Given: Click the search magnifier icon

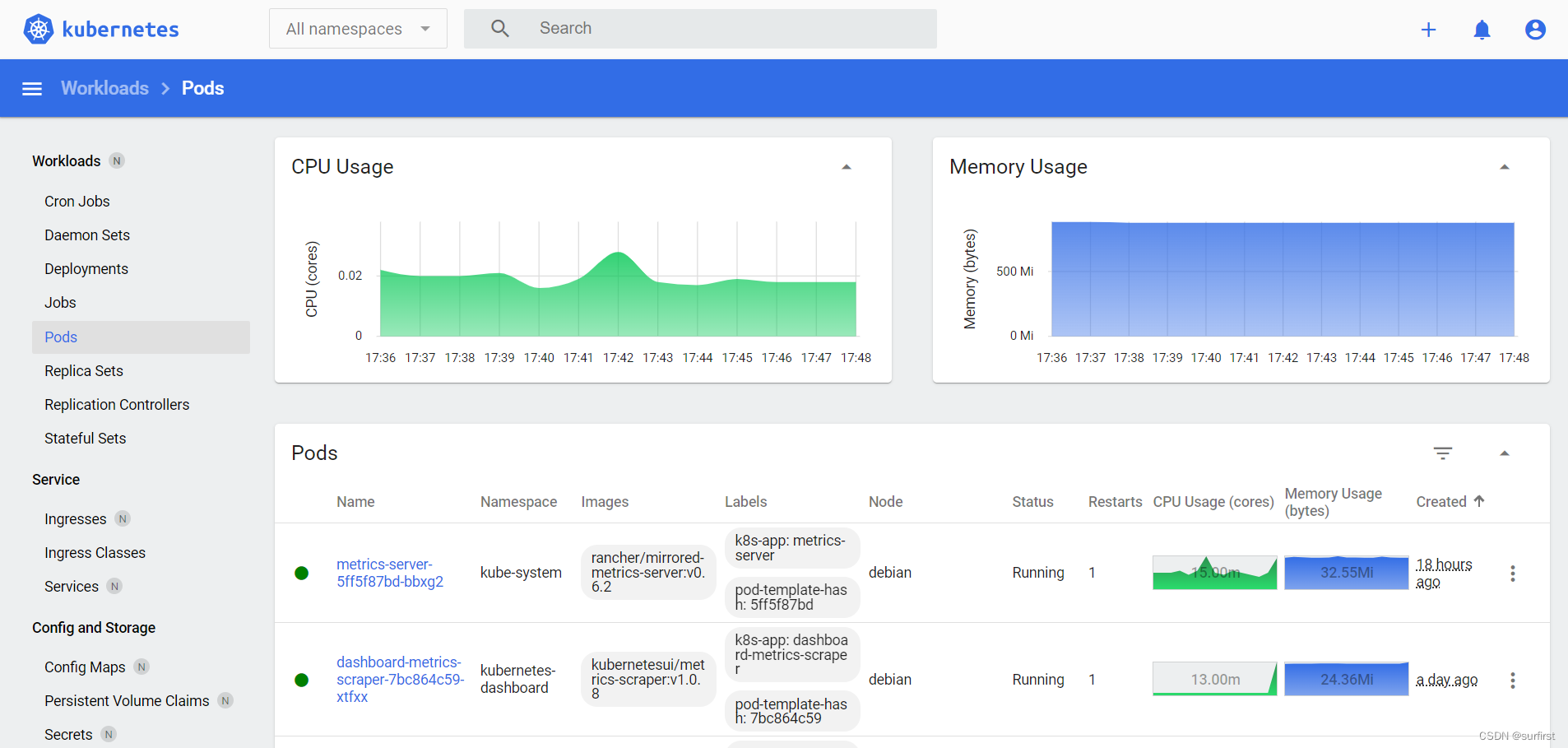Looking at the screenshot, I should [x=499, y=29].
